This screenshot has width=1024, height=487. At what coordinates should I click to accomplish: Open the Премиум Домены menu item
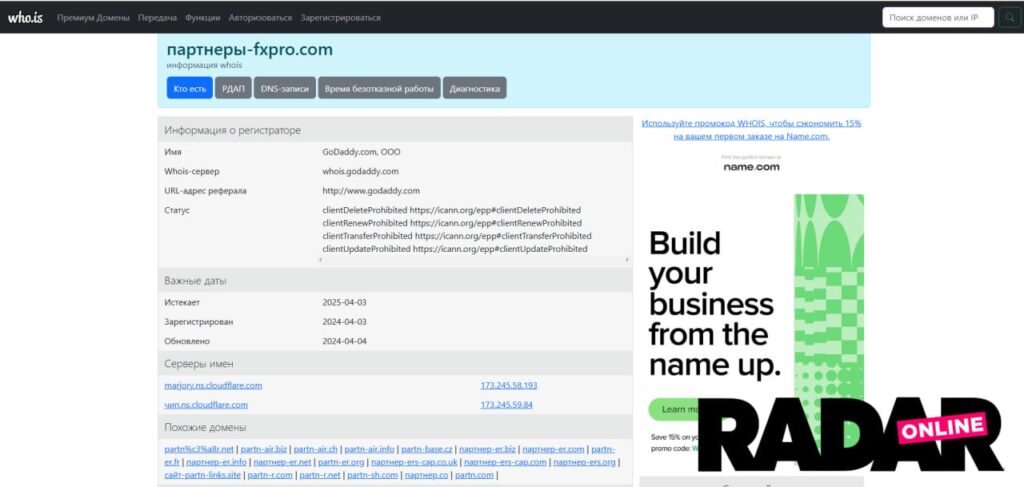point(91,18)
